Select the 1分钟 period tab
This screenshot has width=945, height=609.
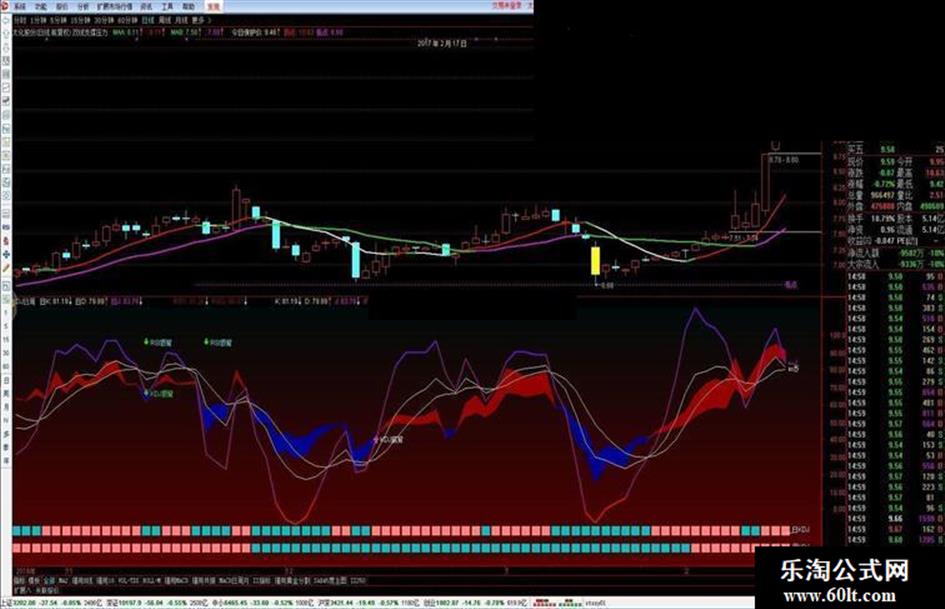[x=38, y=20]
